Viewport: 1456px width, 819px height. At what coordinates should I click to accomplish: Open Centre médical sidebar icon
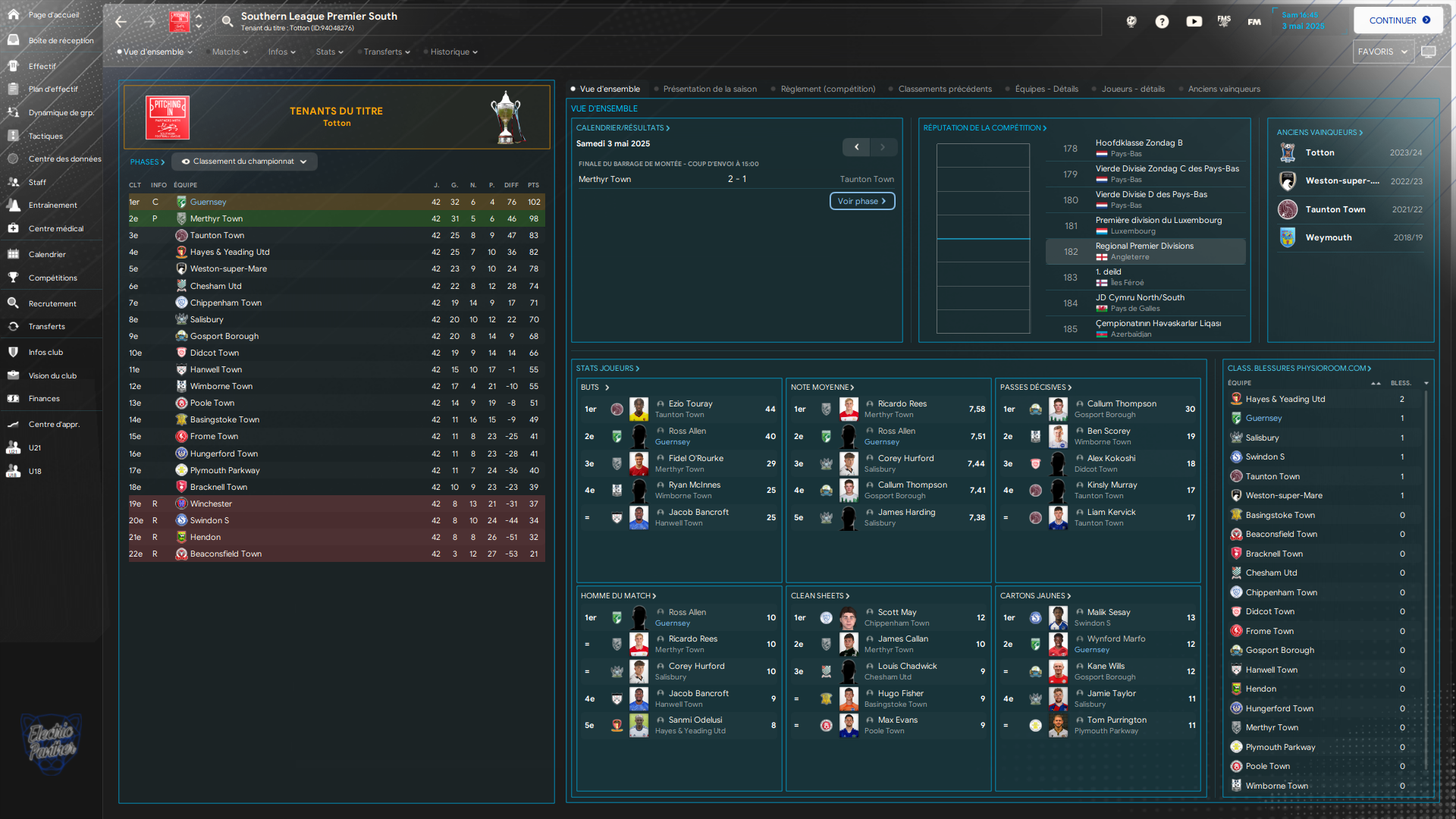13,228
